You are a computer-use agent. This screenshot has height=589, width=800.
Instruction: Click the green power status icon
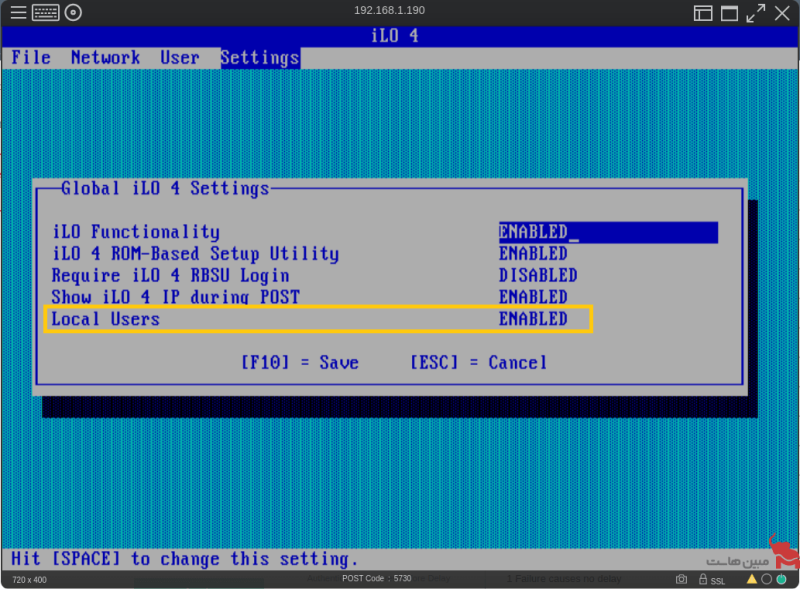[x=781, y=579]
